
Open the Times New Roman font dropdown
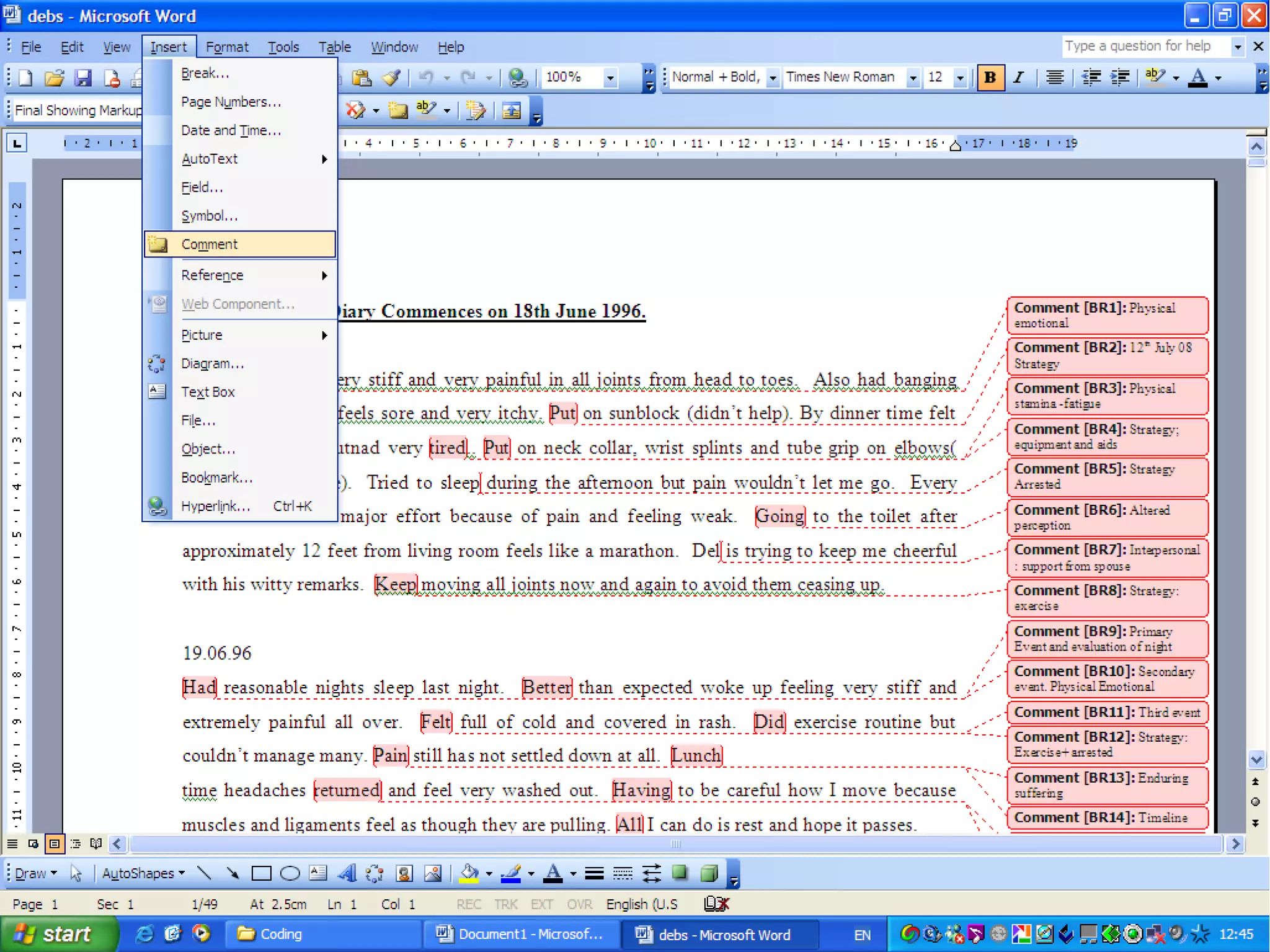[x=913, y=78]
